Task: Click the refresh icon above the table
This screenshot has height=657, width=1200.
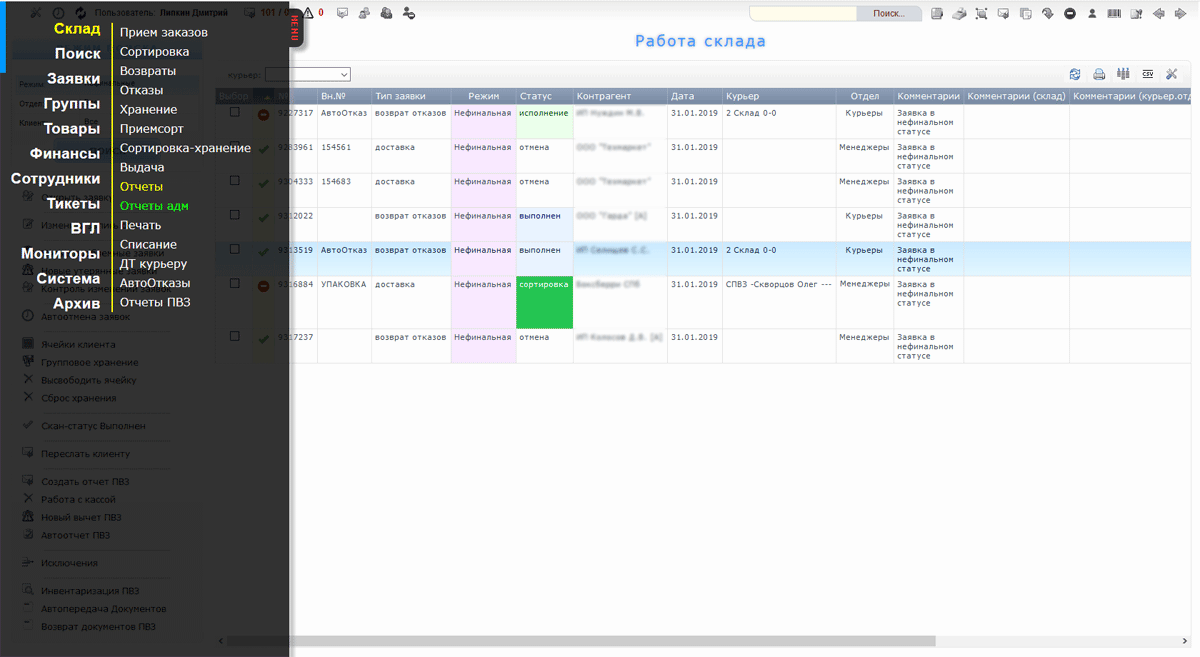Action: point(1075,74)
